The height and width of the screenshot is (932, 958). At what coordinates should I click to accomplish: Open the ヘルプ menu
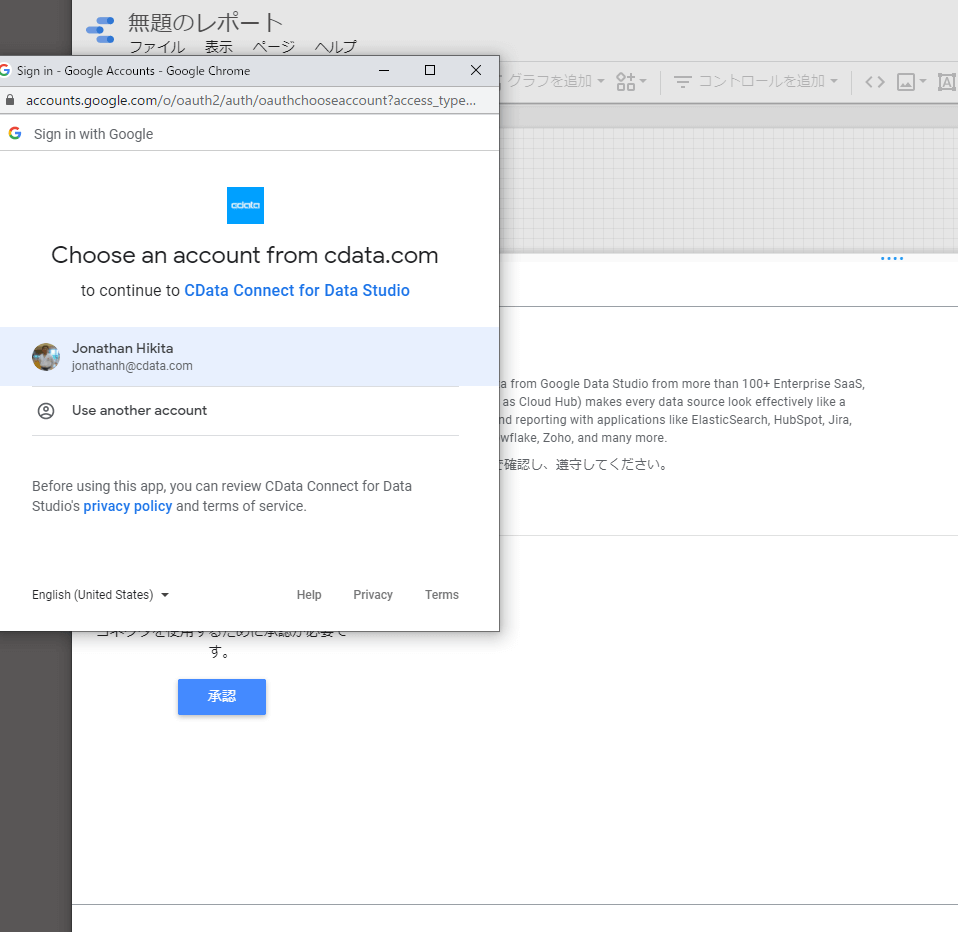[335, 47]
